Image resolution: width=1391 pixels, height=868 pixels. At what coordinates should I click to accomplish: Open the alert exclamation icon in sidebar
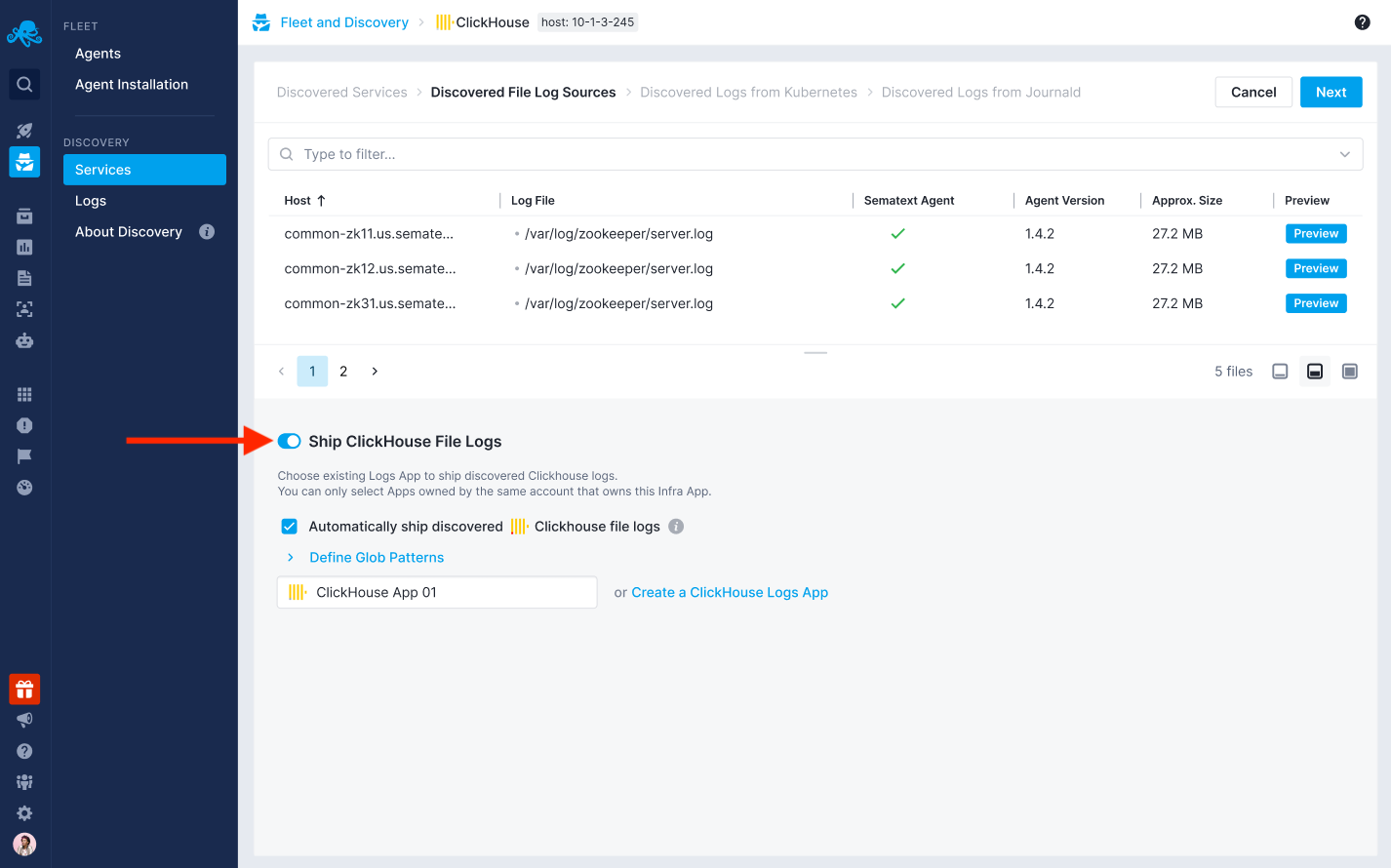coord(24,426)
